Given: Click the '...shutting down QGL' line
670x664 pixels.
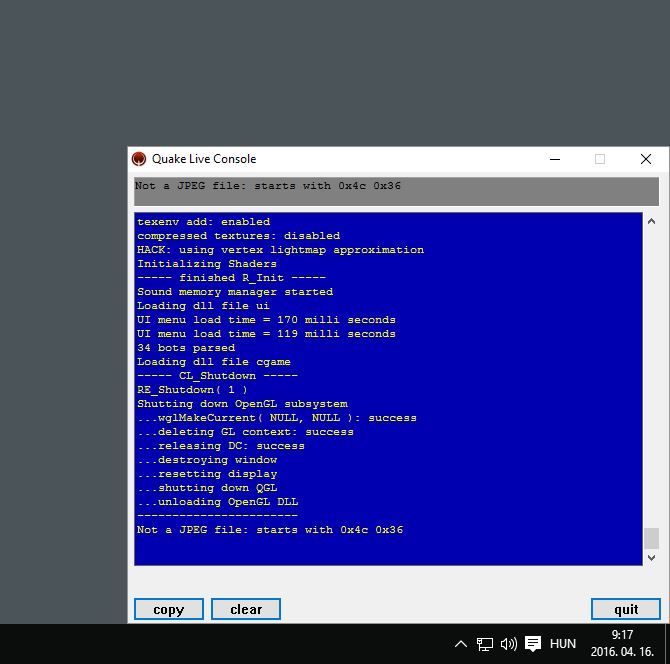Looking at the screenshot, I should [207, 488].
